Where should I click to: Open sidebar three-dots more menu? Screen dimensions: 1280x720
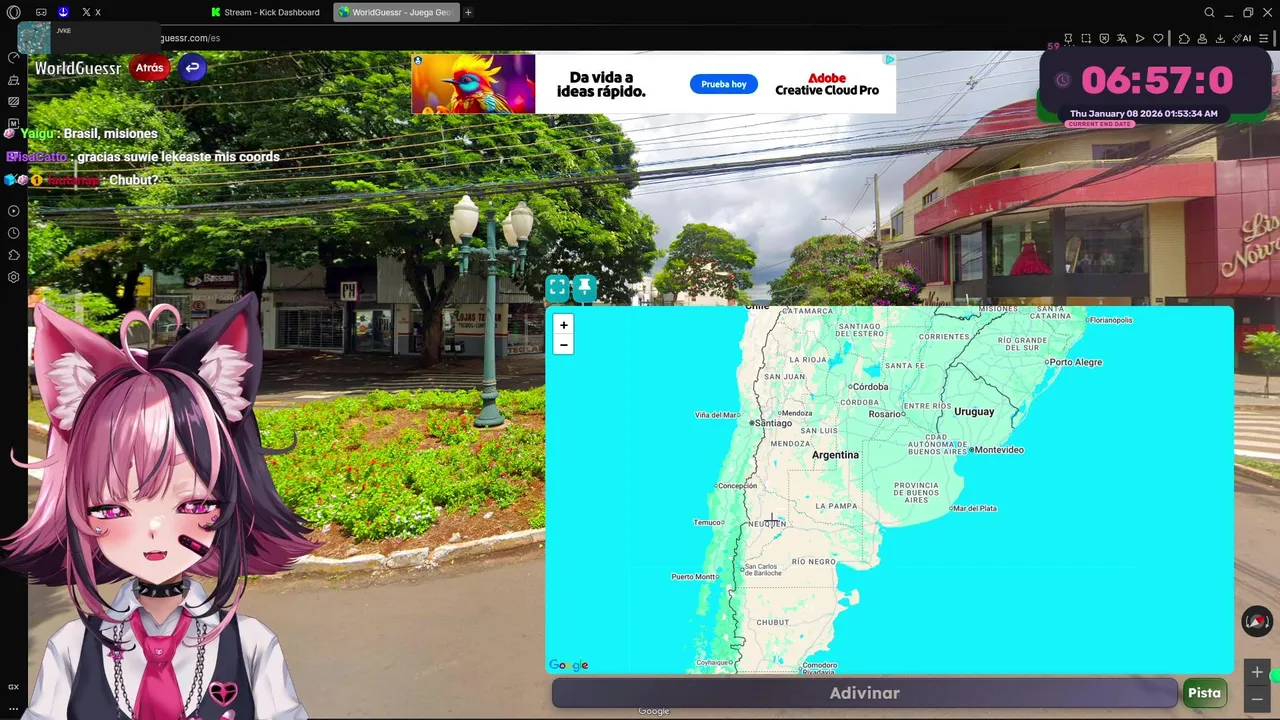(14, 707)
